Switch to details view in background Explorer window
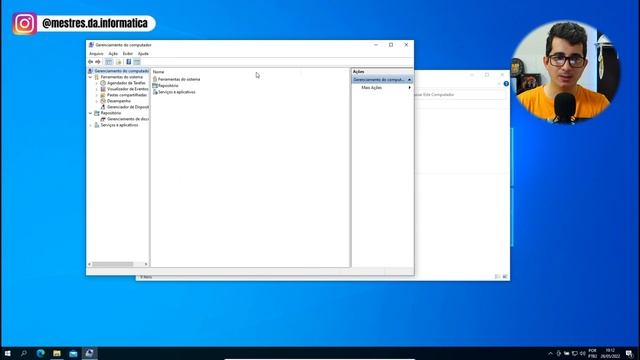Image resolution: width=640 pixels, height=360 pixels. click(497, 277)
